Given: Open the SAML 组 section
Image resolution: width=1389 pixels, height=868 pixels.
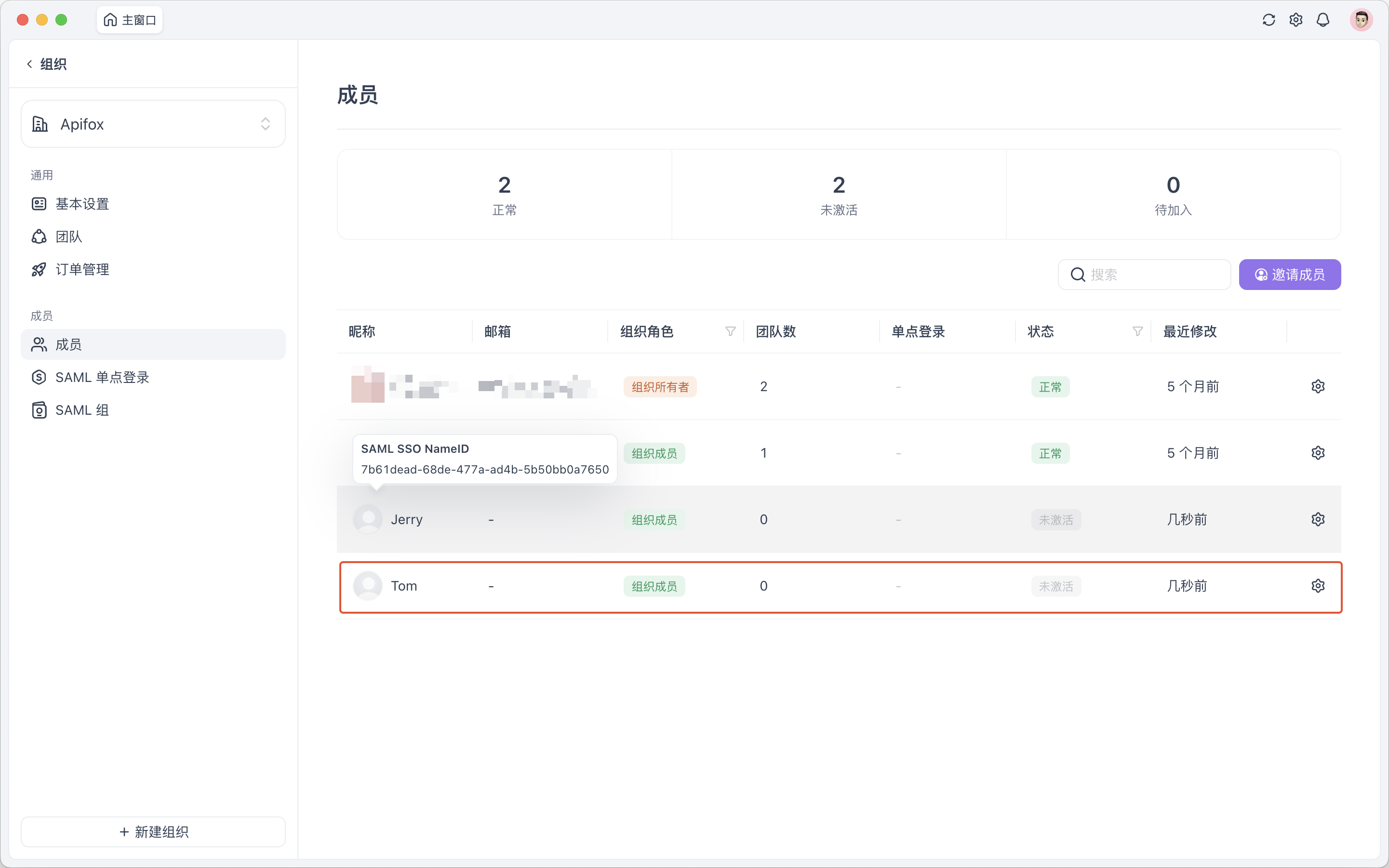Looking at the screenshot, I should click(82, 410).
